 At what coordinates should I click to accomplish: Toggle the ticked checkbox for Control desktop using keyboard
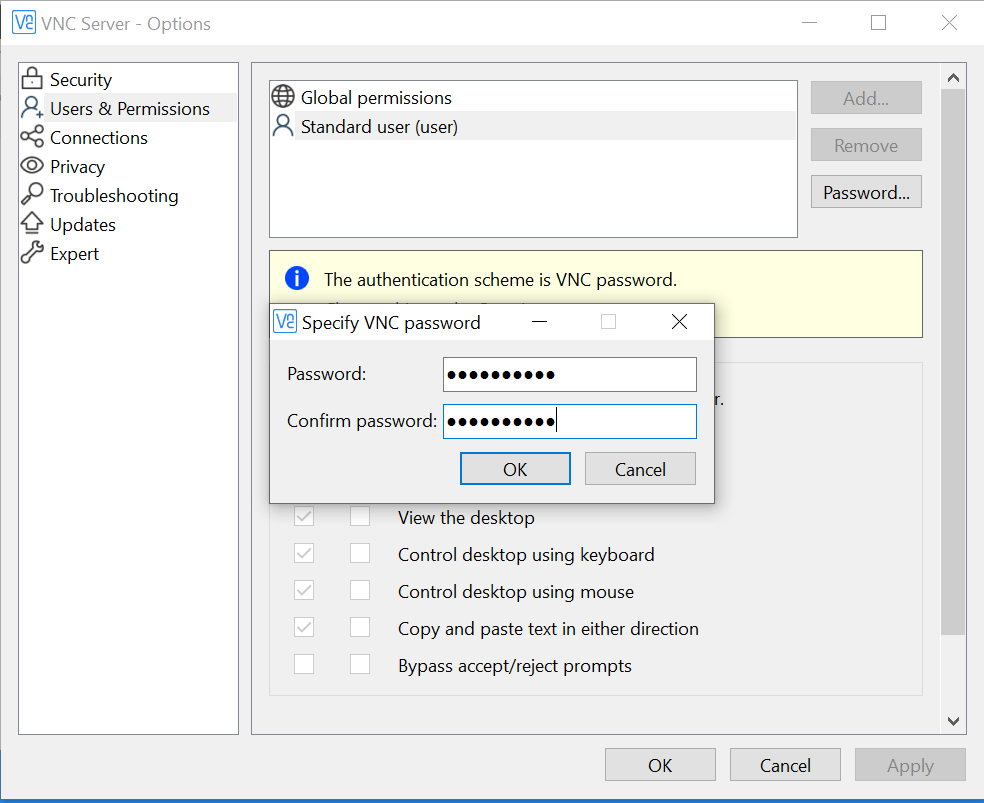[304, 554]
